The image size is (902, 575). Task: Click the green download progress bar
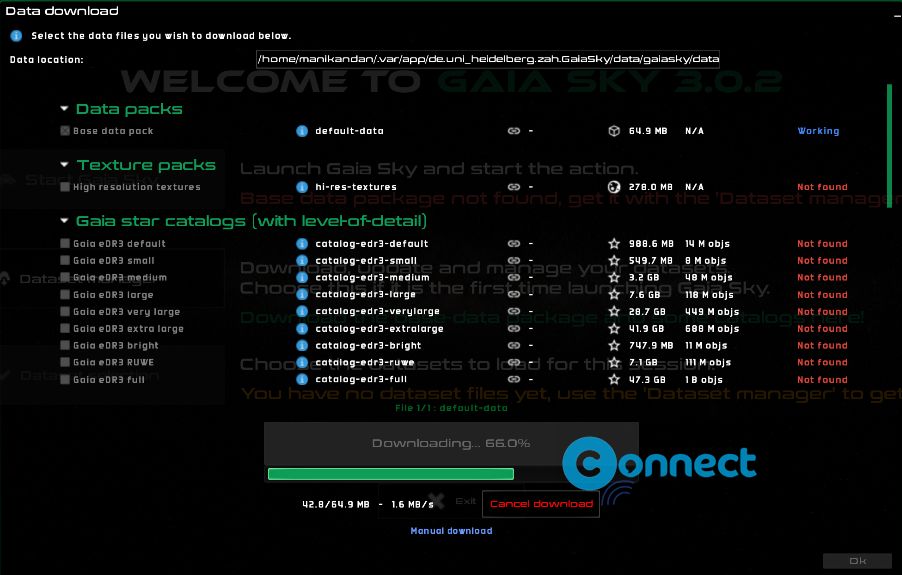click(x=391, y=474)
